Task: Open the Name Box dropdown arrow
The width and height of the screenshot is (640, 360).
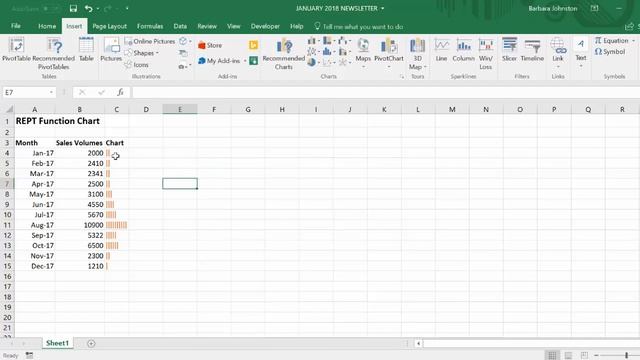Action: [51, 93]
